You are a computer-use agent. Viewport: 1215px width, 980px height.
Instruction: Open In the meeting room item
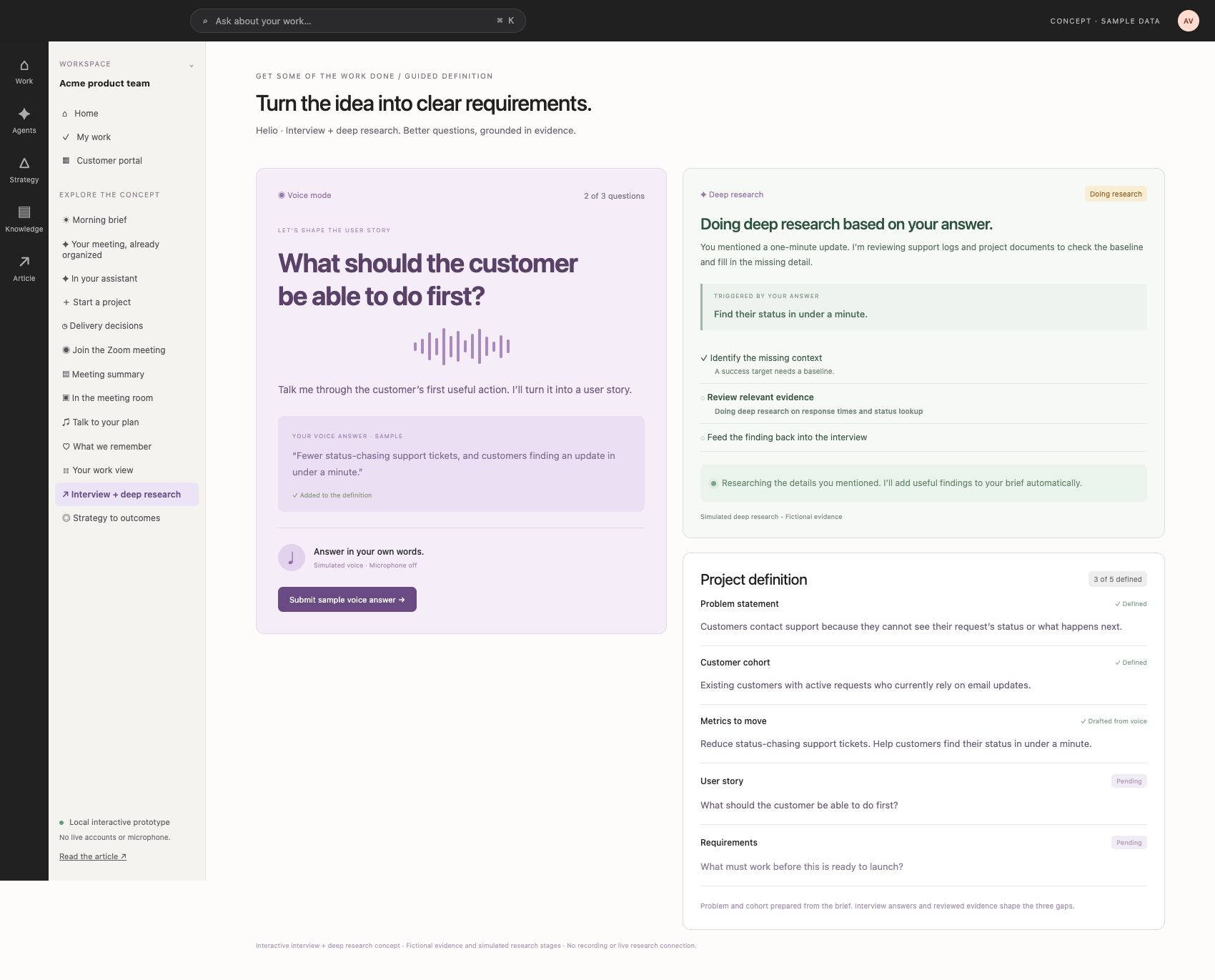click(127, 398)
